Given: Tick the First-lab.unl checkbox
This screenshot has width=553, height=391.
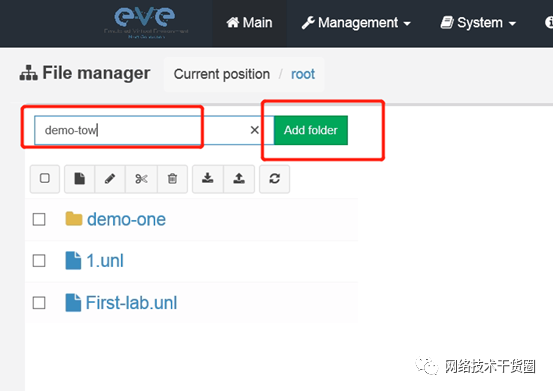Looking at the screenshot, I should click(x=39, y=303).
